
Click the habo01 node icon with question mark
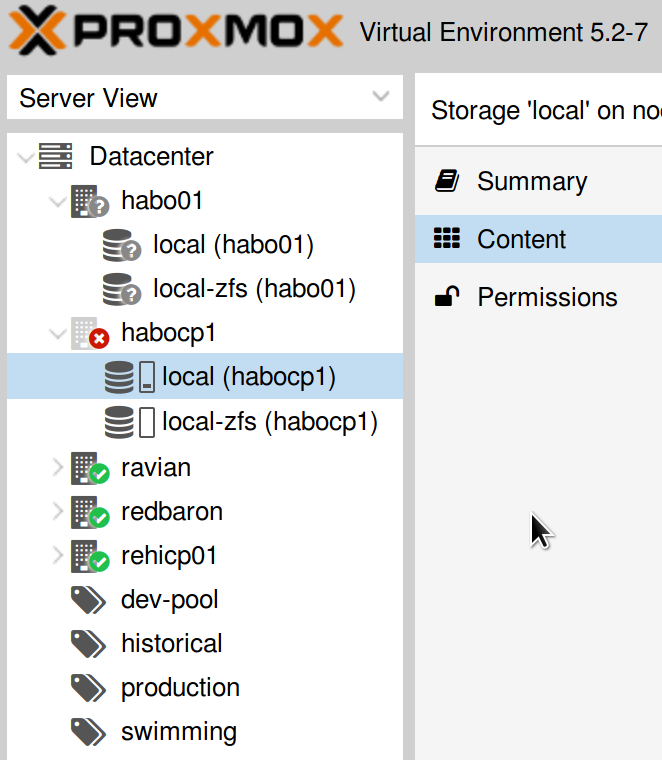[x=90, y=202]
